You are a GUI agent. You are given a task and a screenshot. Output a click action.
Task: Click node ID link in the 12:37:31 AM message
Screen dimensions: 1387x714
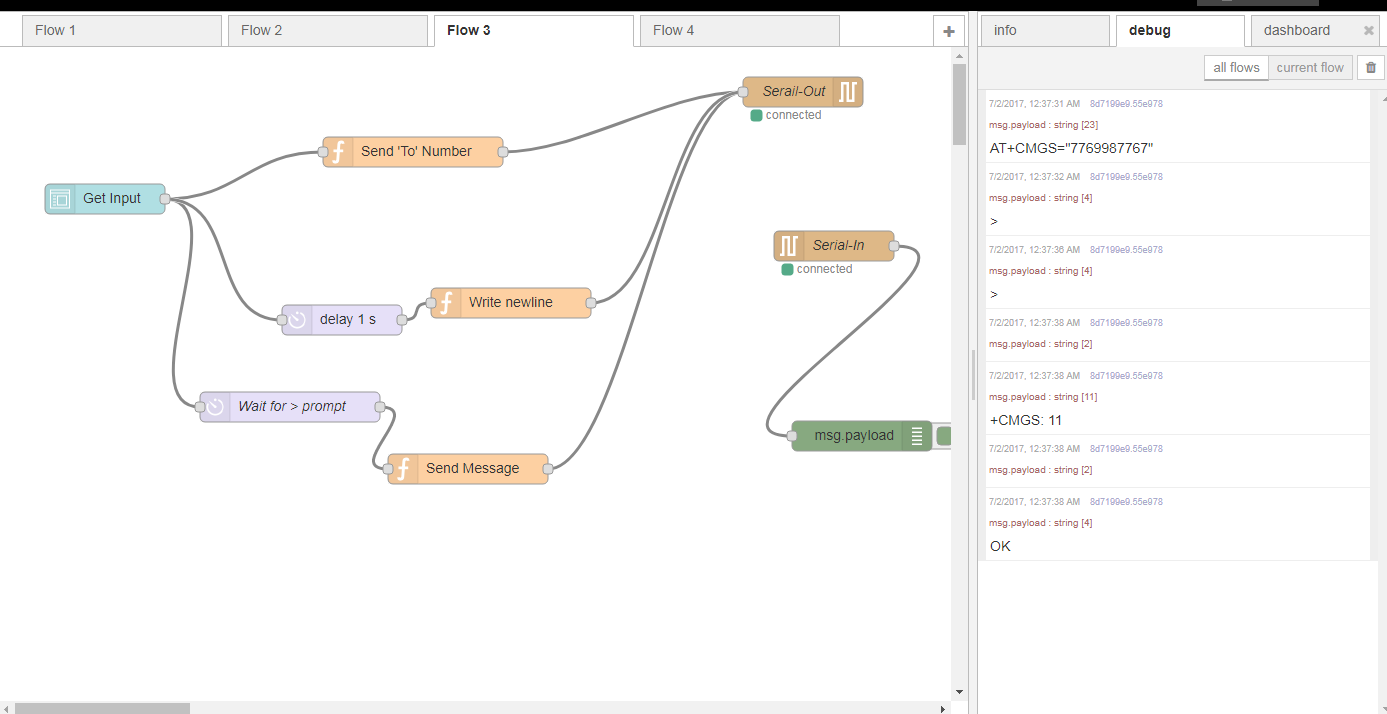(x=1126, y=104)
